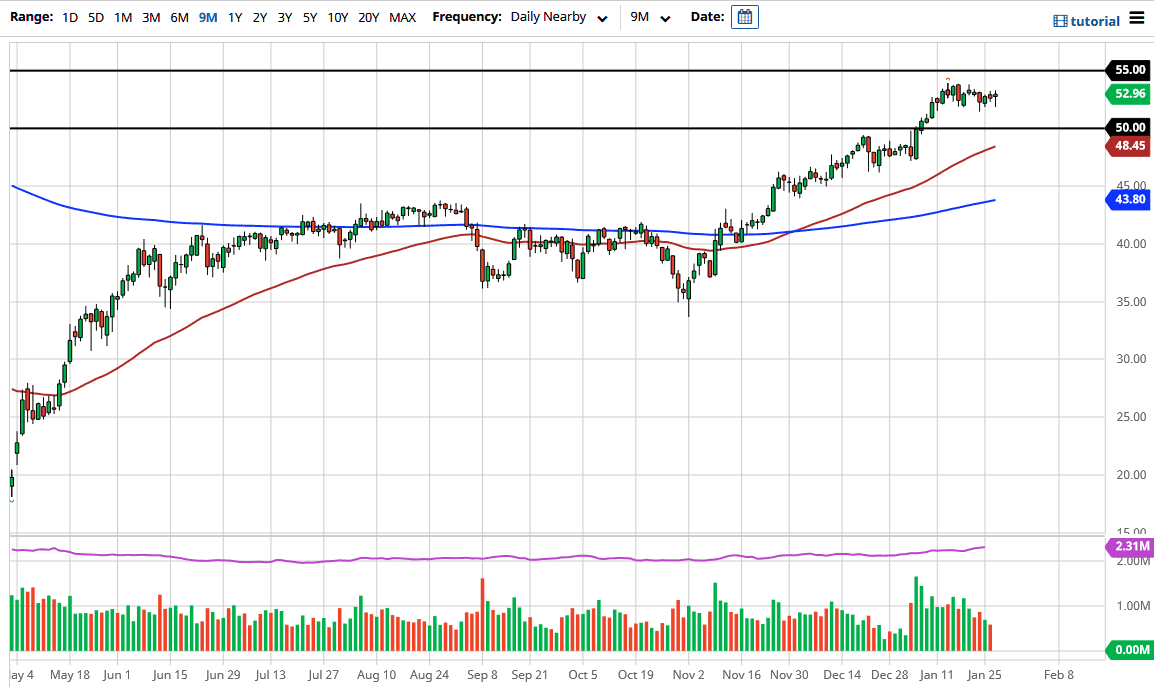Open the hamburger menu icon
This screenshot has height=693, width=1154.
(1137, 16)
